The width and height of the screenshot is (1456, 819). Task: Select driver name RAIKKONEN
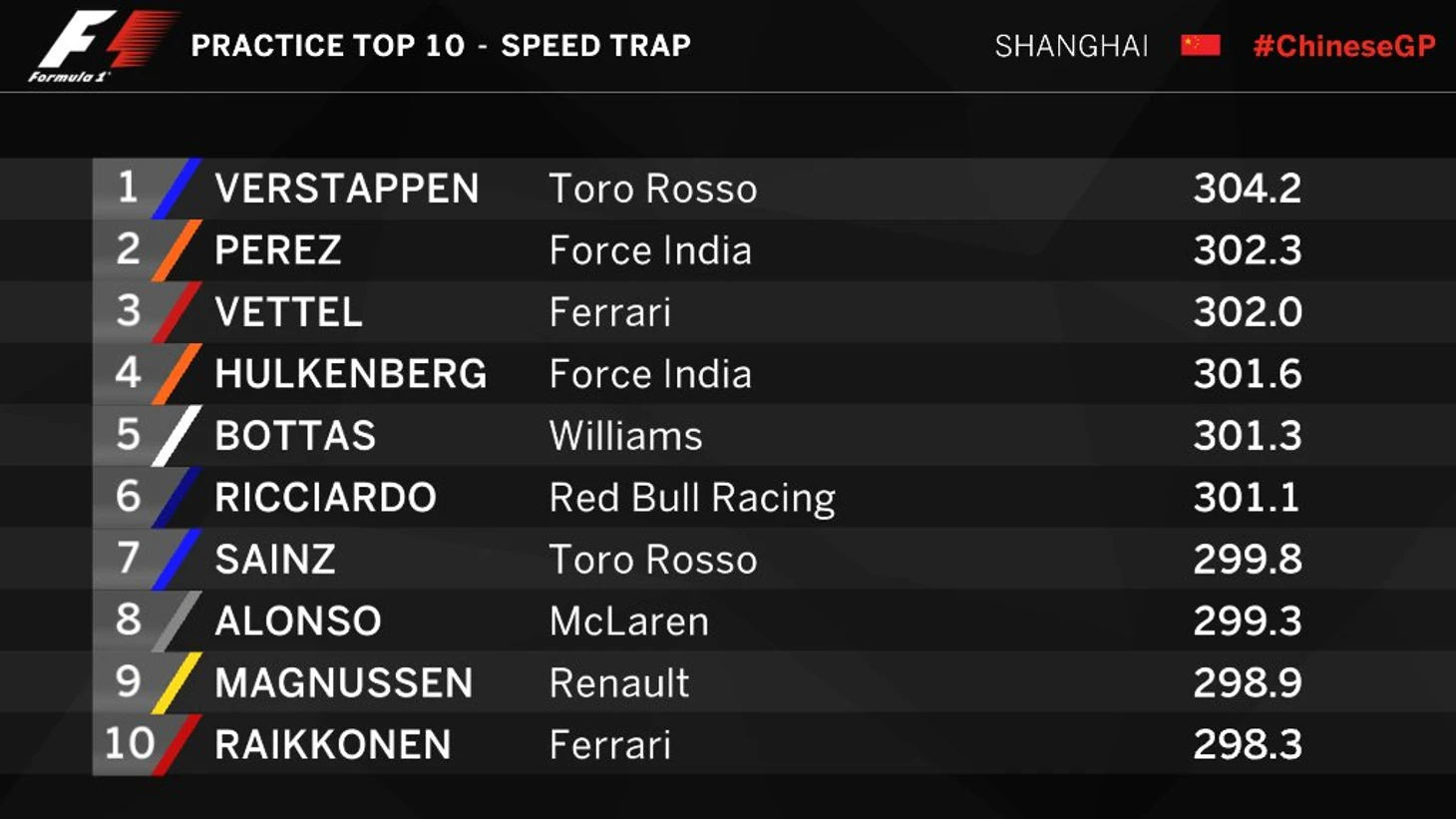332,745
